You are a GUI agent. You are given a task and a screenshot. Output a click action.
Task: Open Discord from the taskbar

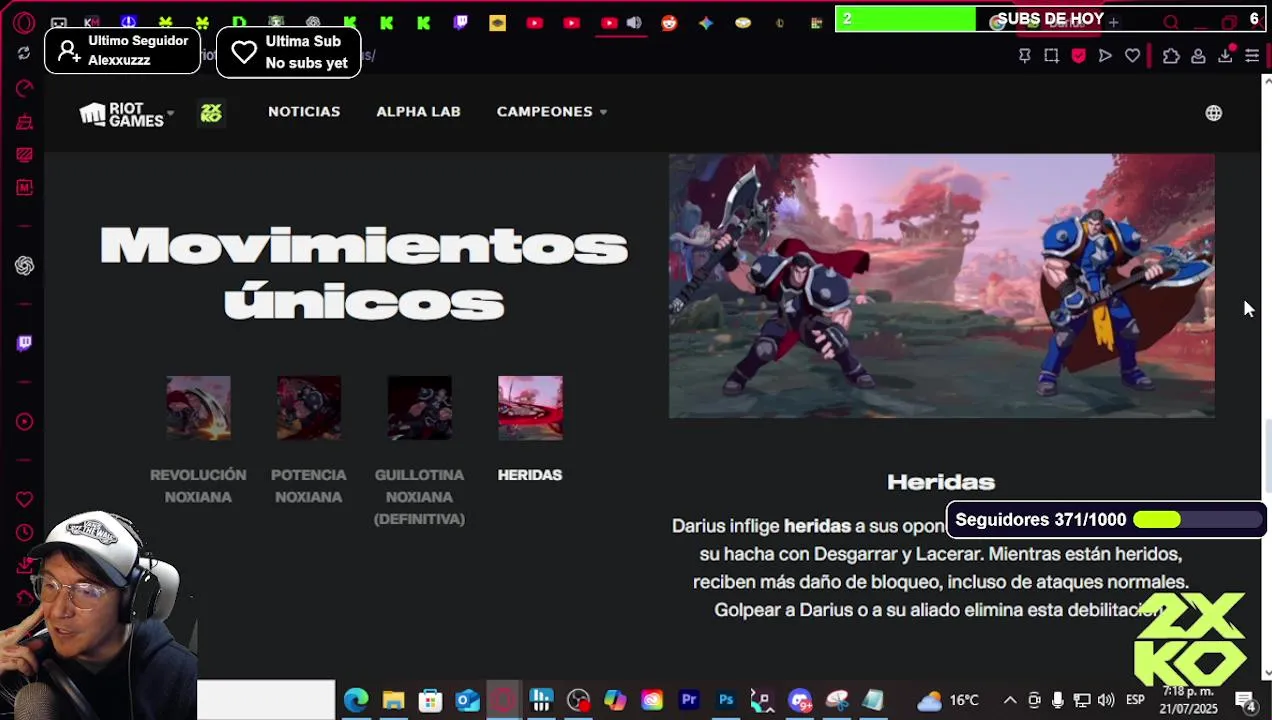[x=800, y=700]
